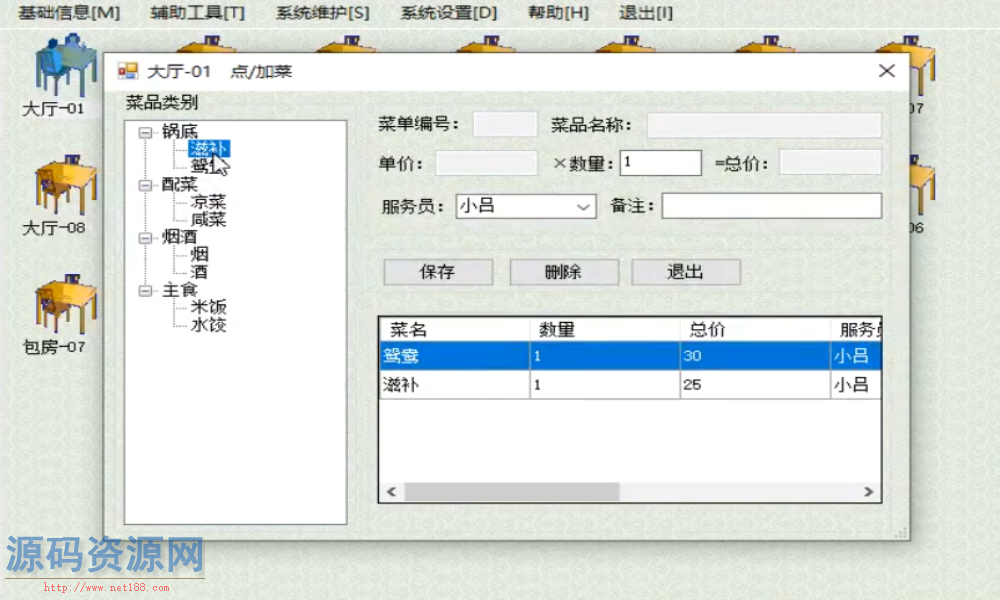Open the 系统设置[D] menu
1000x600 pixels.
coord(448,13)
